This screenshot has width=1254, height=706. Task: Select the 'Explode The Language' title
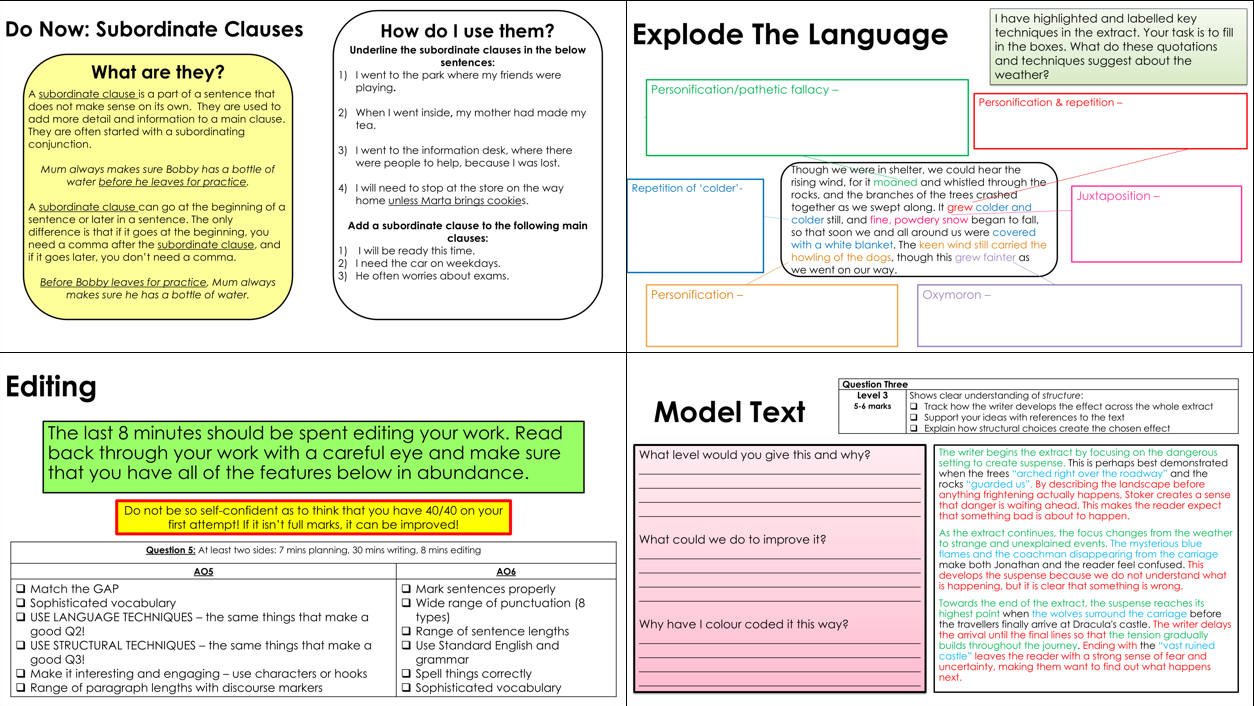pyautogui.click(x=790, y=35)
